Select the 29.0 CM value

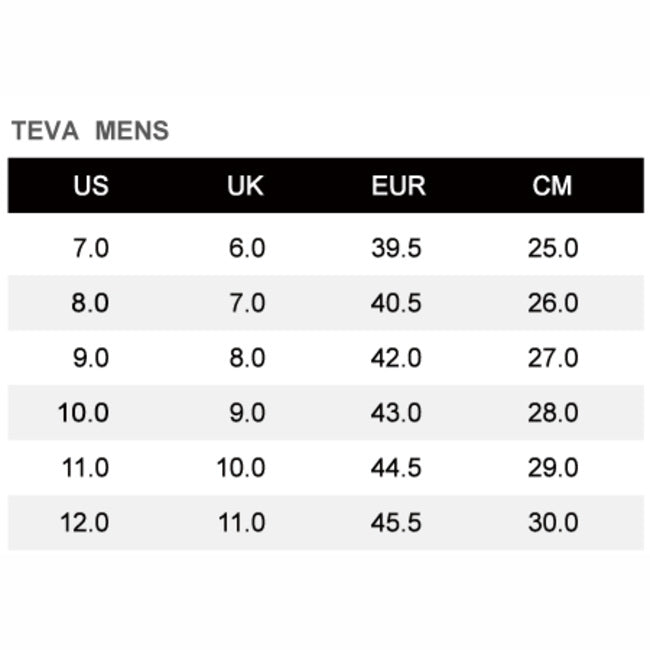click(x=552, y=467)
